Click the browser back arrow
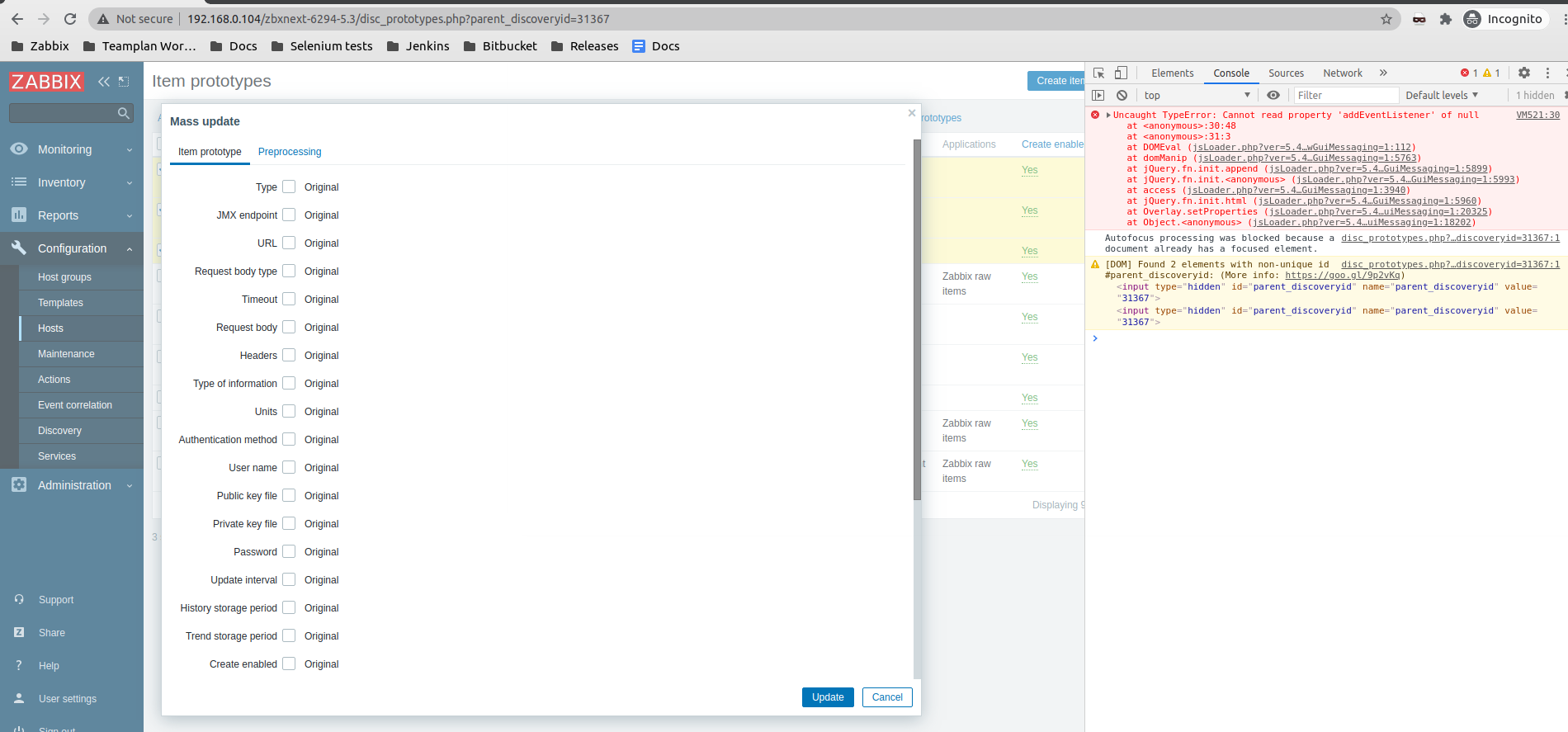This screenshot has height=732, width=1568. coord(17,19)
